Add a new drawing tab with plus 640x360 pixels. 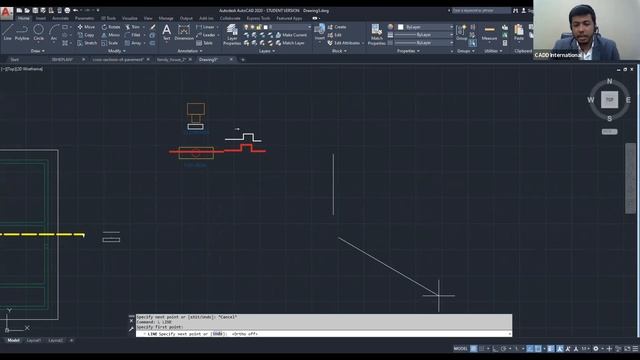point(243,60)
